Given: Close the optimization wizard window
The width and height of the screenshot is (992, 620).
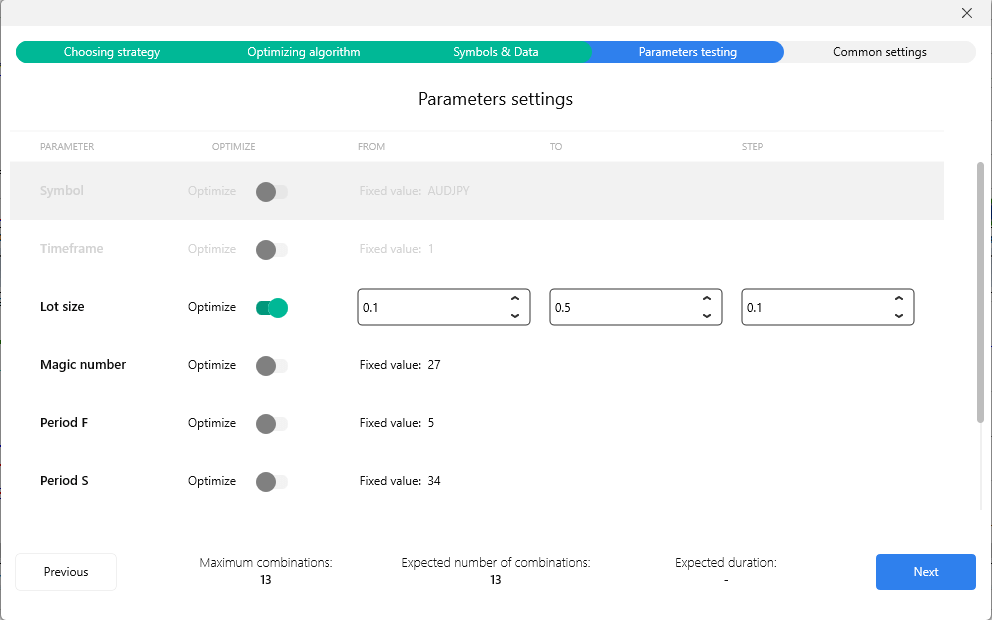Looking at the screenshot, I should [x=966, y=13].
